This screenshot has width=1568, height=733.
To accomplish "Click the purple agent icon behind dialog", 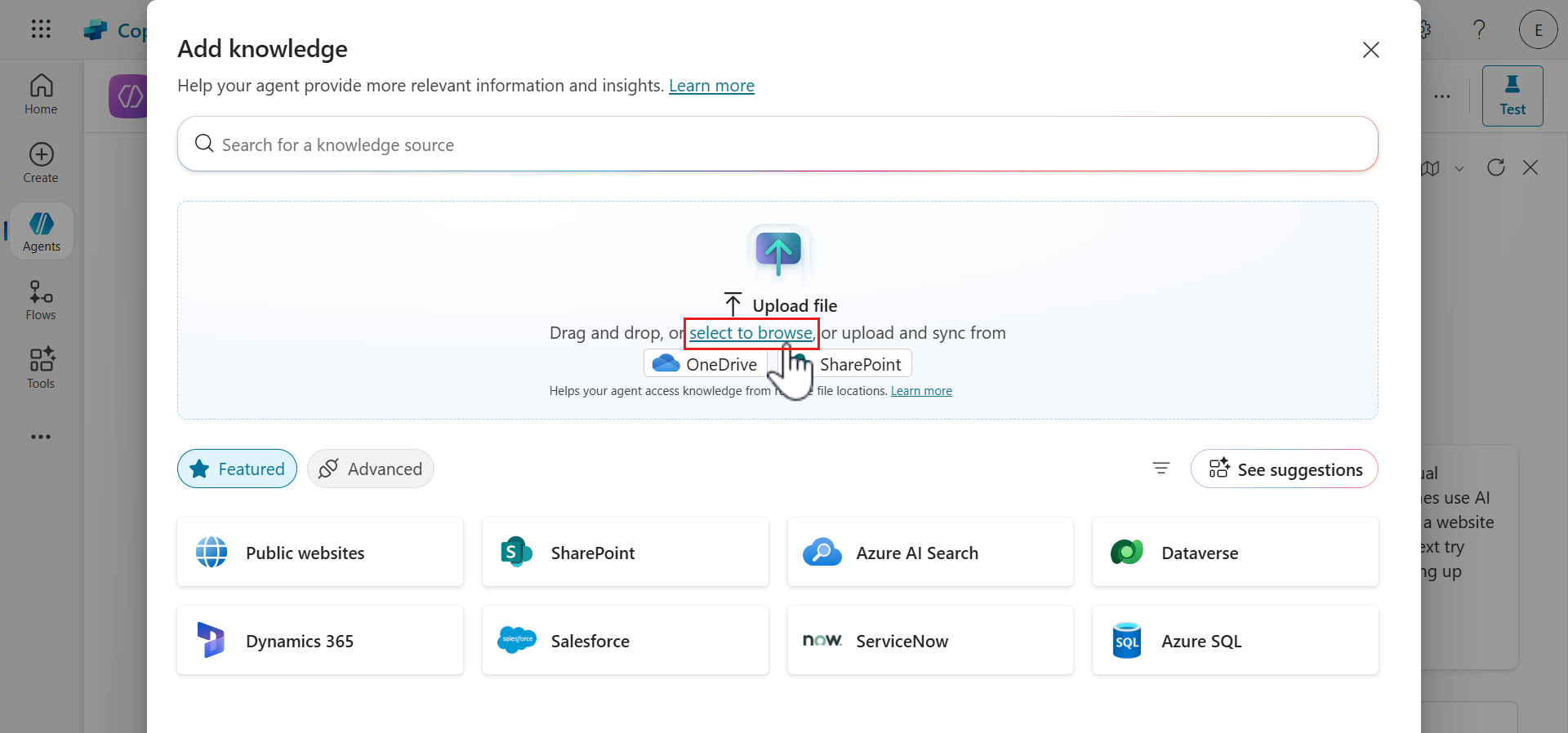I will click(128, 96).
